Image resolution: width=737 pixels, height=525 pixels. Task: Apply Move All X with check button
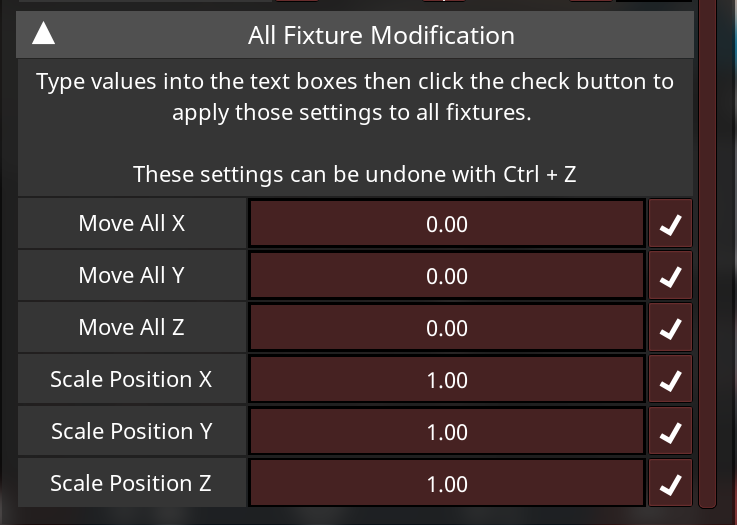click(671, 224)
